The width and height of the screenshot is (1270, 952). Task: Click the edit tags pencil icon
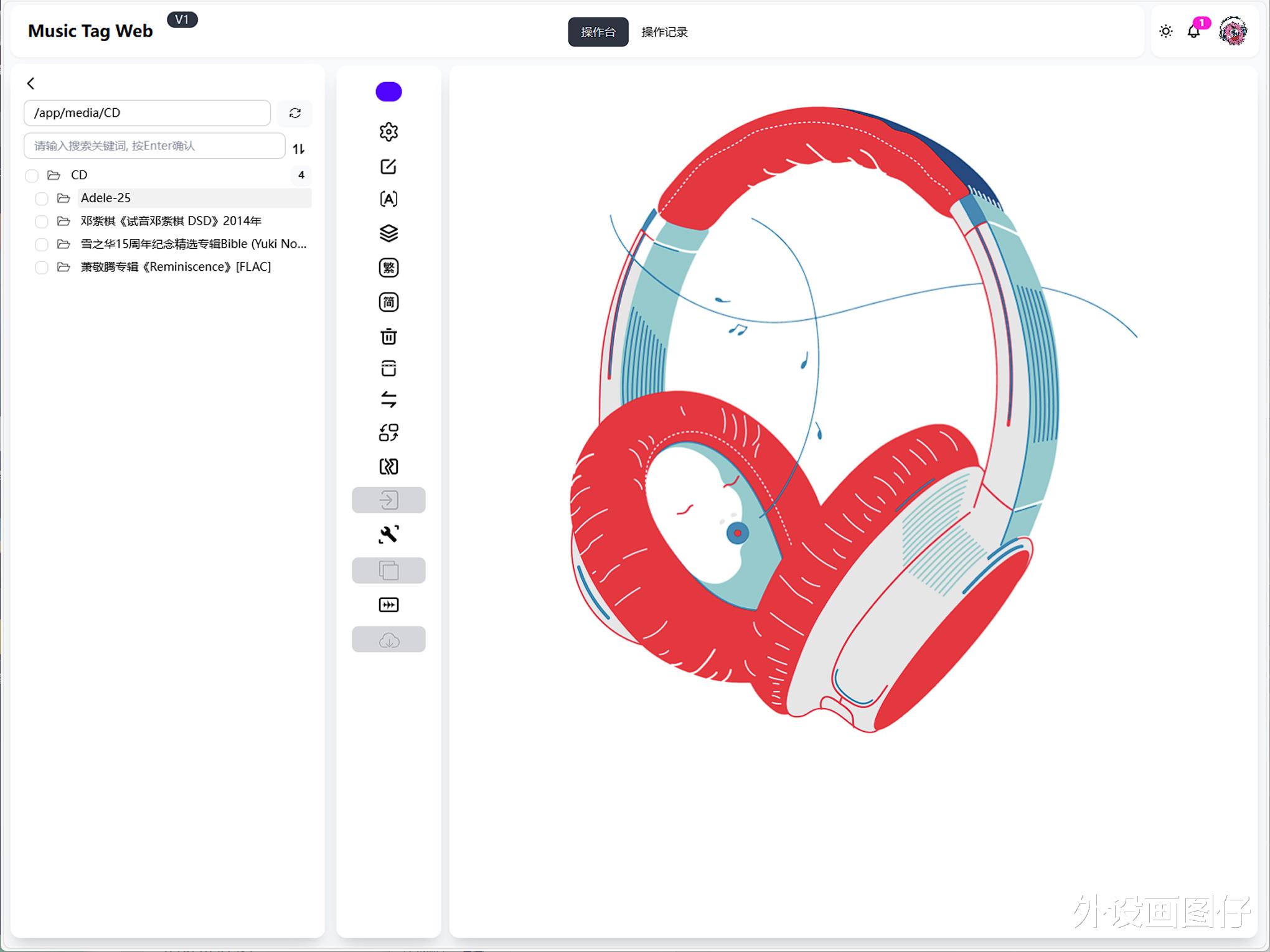[388, 166]
